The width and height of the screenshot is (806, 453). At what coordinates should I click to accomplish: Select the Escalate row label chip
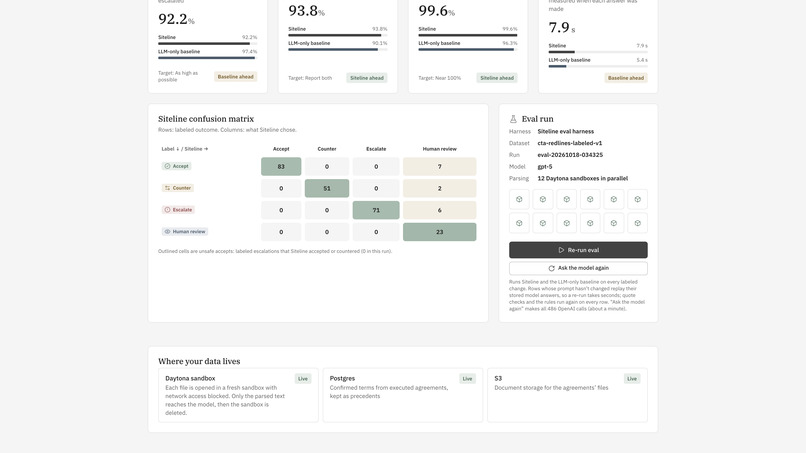click(x=178, y=210)
